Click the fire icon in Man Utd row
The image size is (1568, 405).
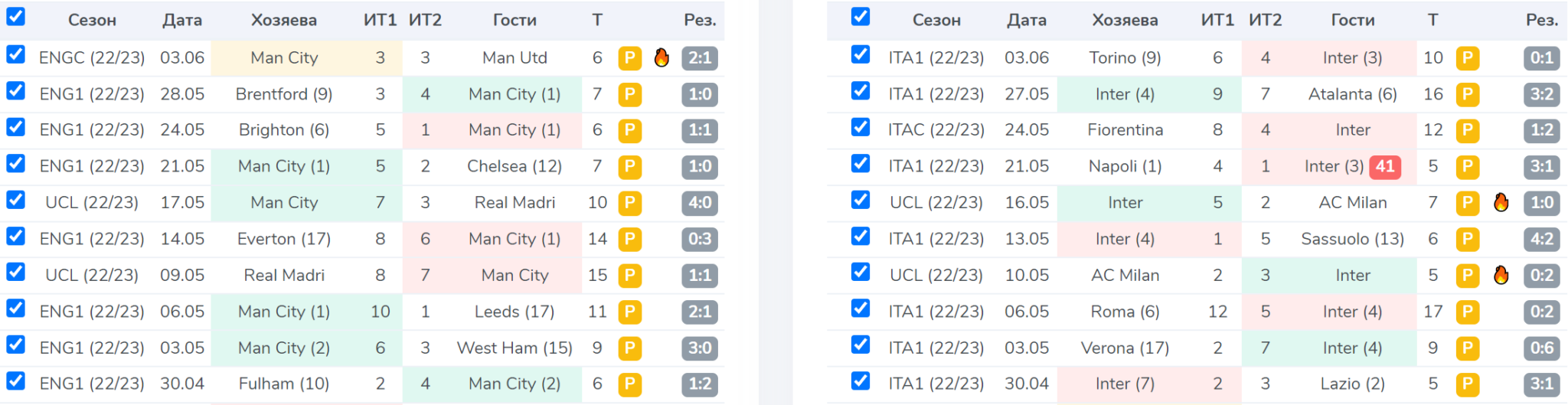click(661, 57)
